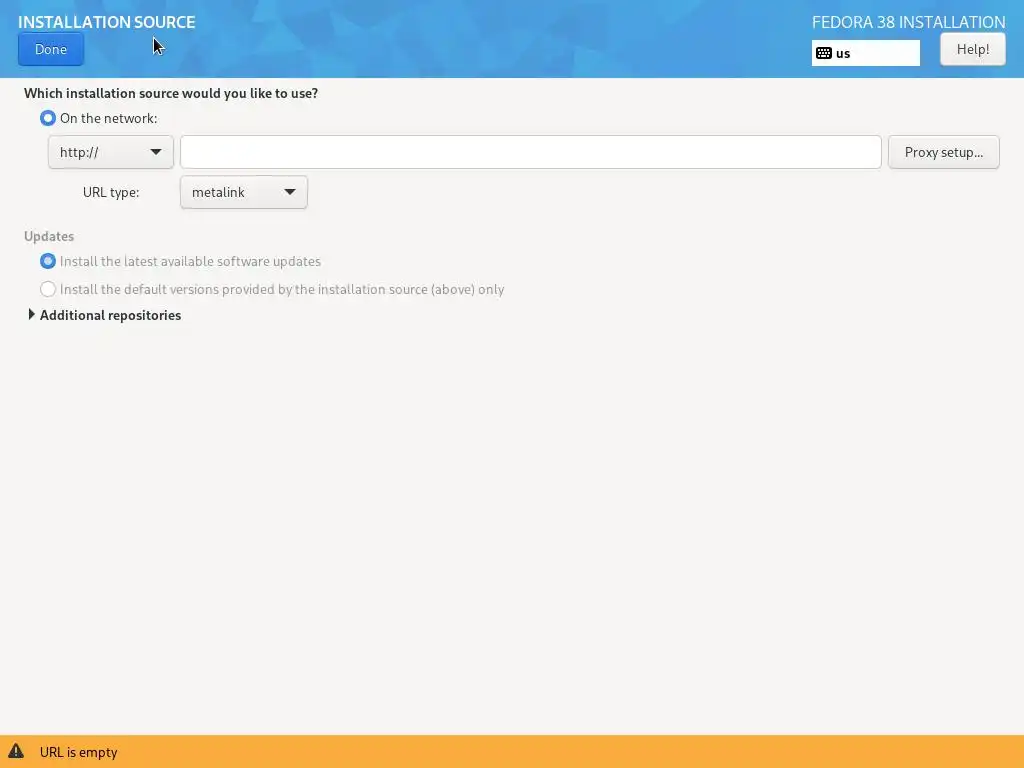Open the Help! button

[972, 50]
